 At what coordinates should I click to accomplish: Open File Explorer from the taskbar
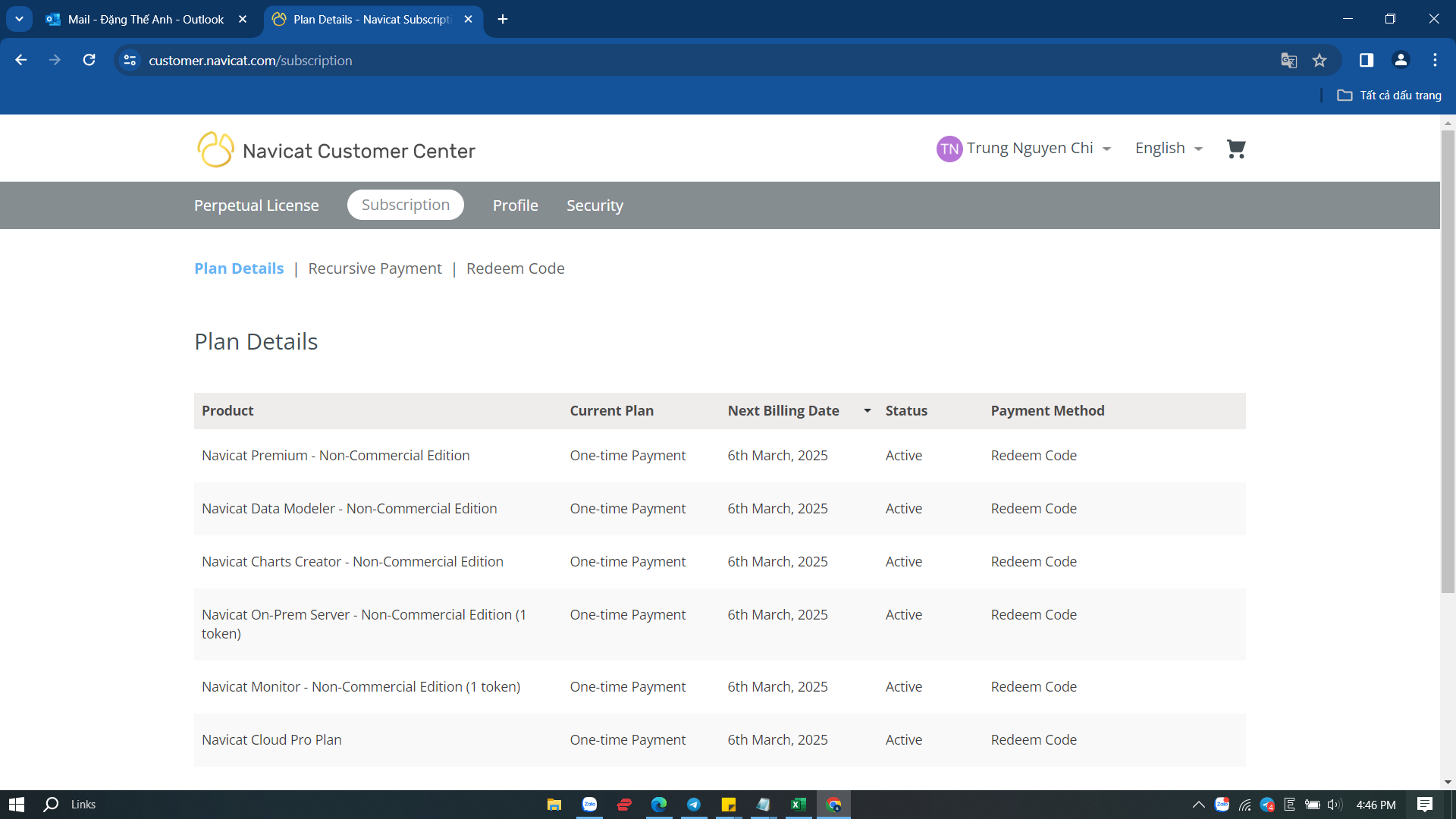pyautogui.click(x=554, y=805)
